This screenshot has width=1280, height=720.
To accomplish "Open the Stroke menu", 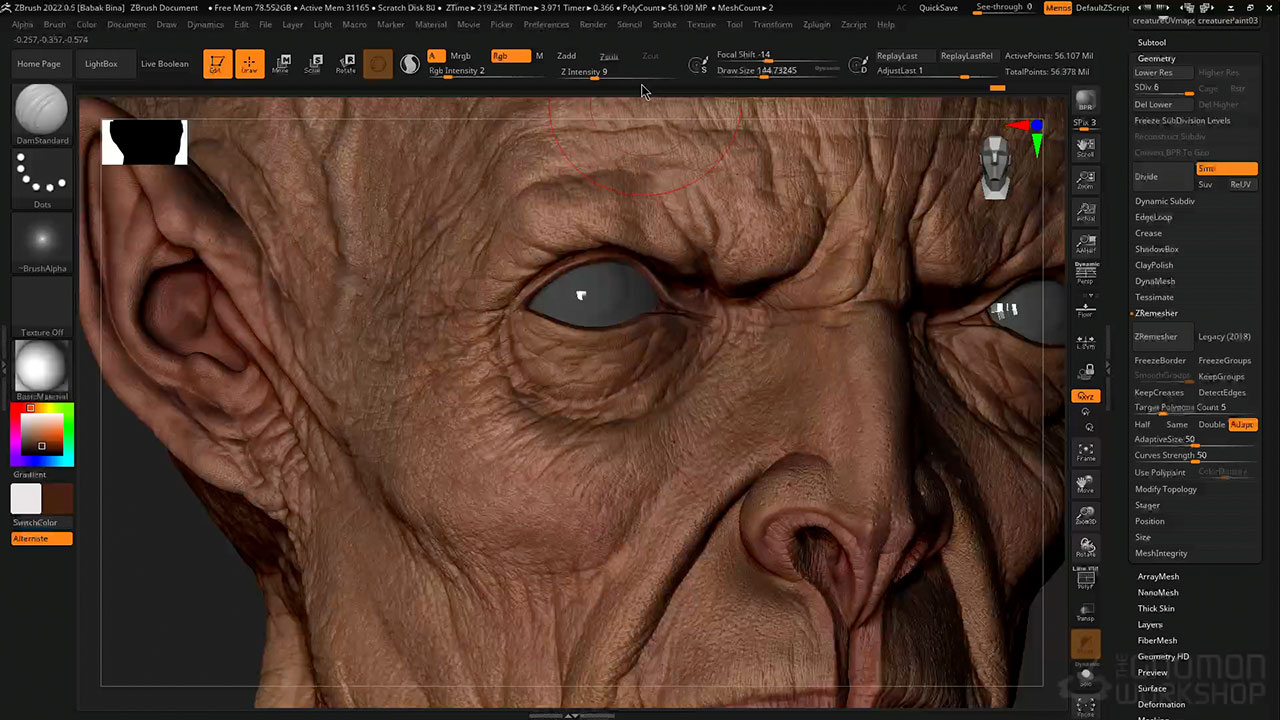I will [x=664, y=24].
